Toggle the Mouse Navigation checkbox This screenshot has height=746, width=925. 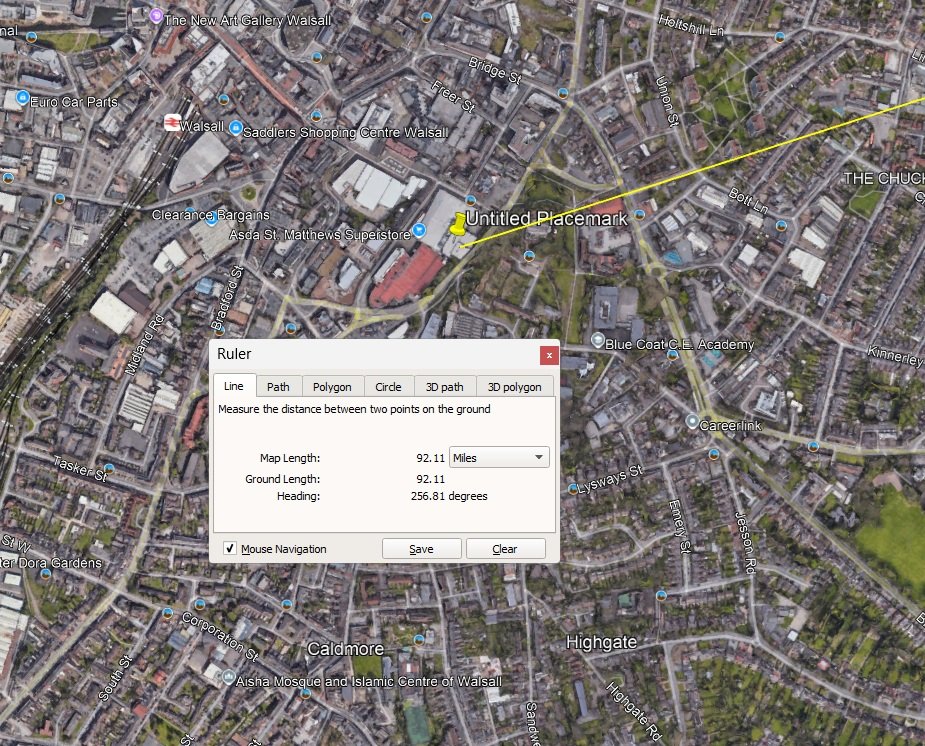tap(230, 548)
